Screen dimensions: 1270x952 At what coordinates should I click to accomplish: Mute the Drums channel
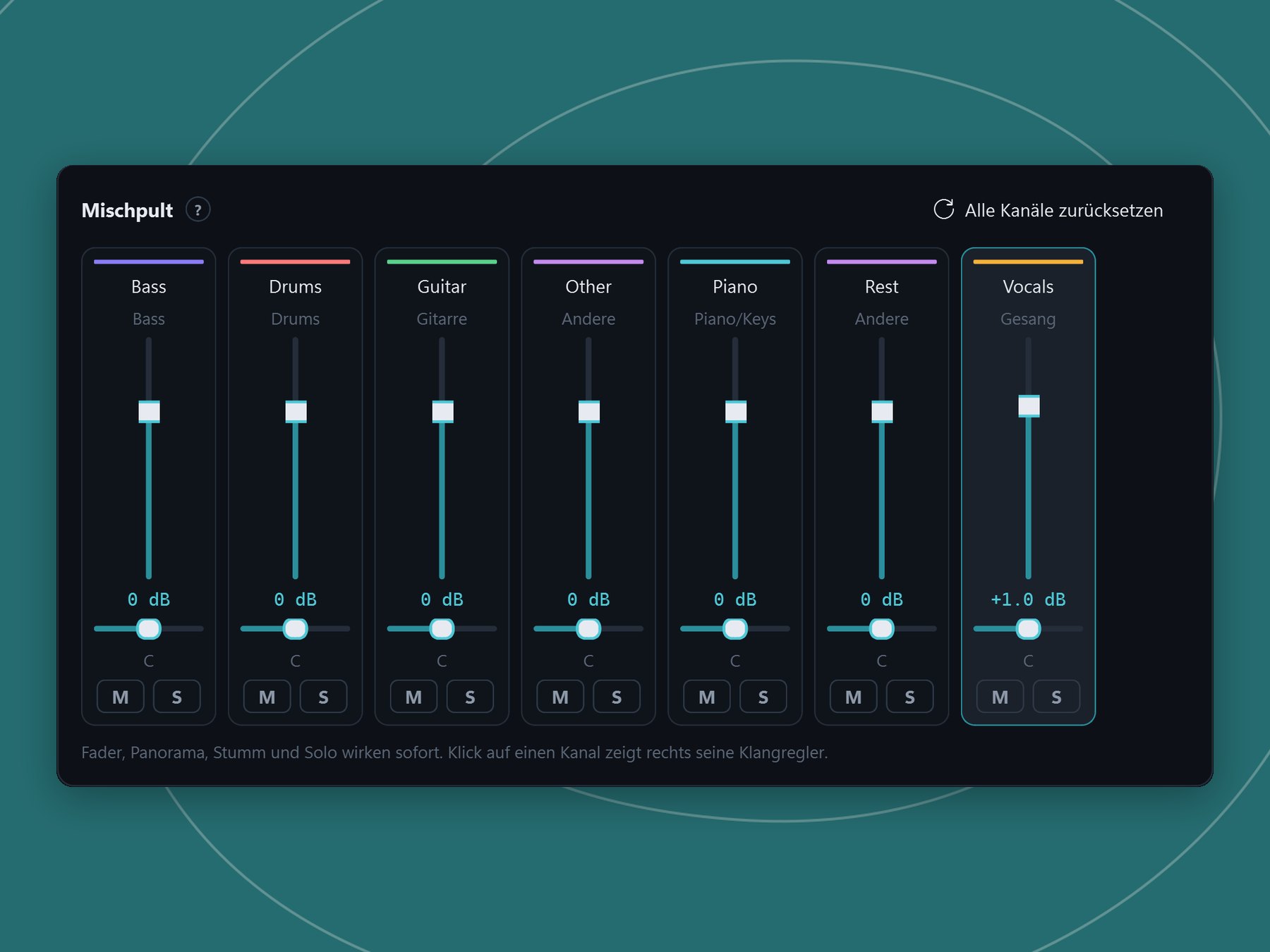pos(267,697)
